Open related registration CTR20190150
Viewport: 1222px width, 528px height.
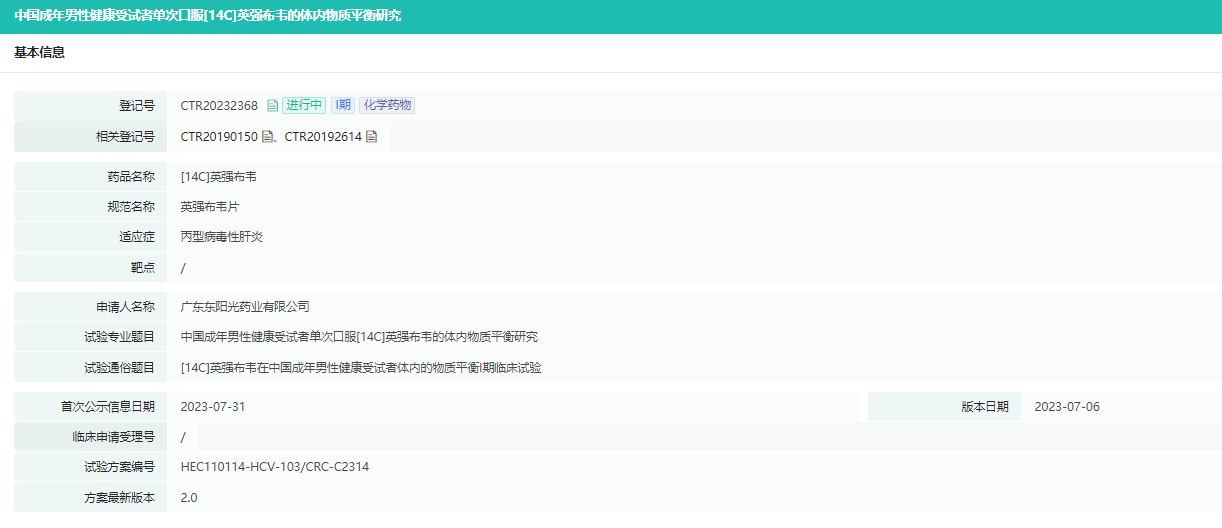pos(219,137)
